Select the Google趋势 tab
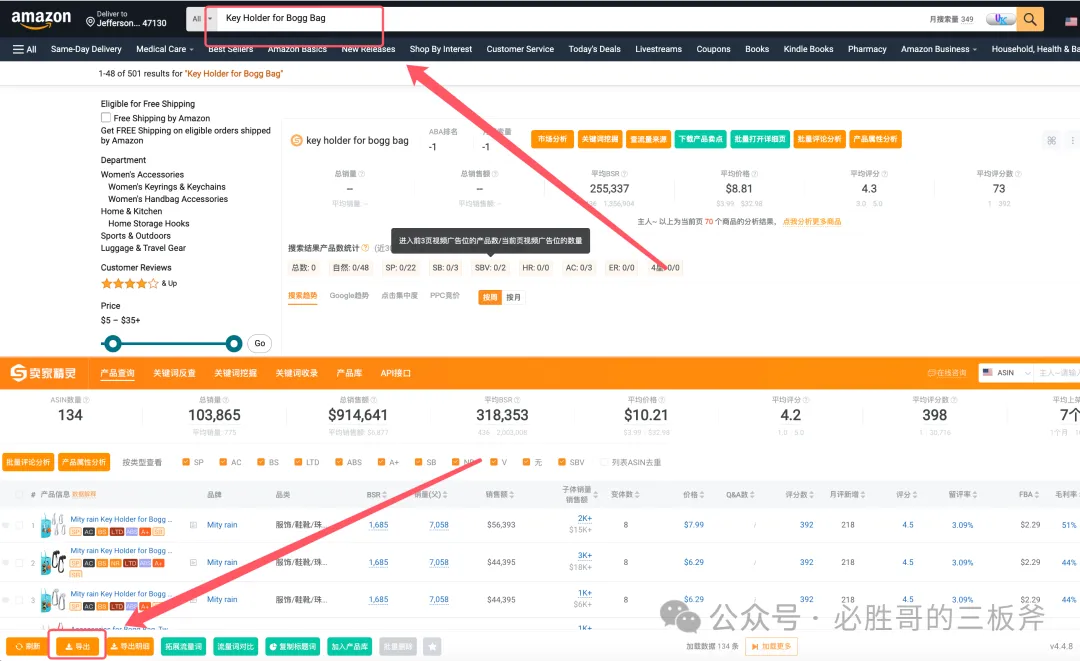 [x=349, y=295]
